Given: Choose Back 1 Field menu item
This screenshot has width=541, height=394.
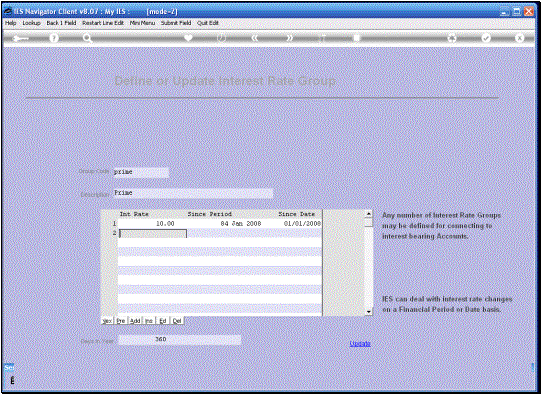Looking at the screenshot, I should click(61, 23).
